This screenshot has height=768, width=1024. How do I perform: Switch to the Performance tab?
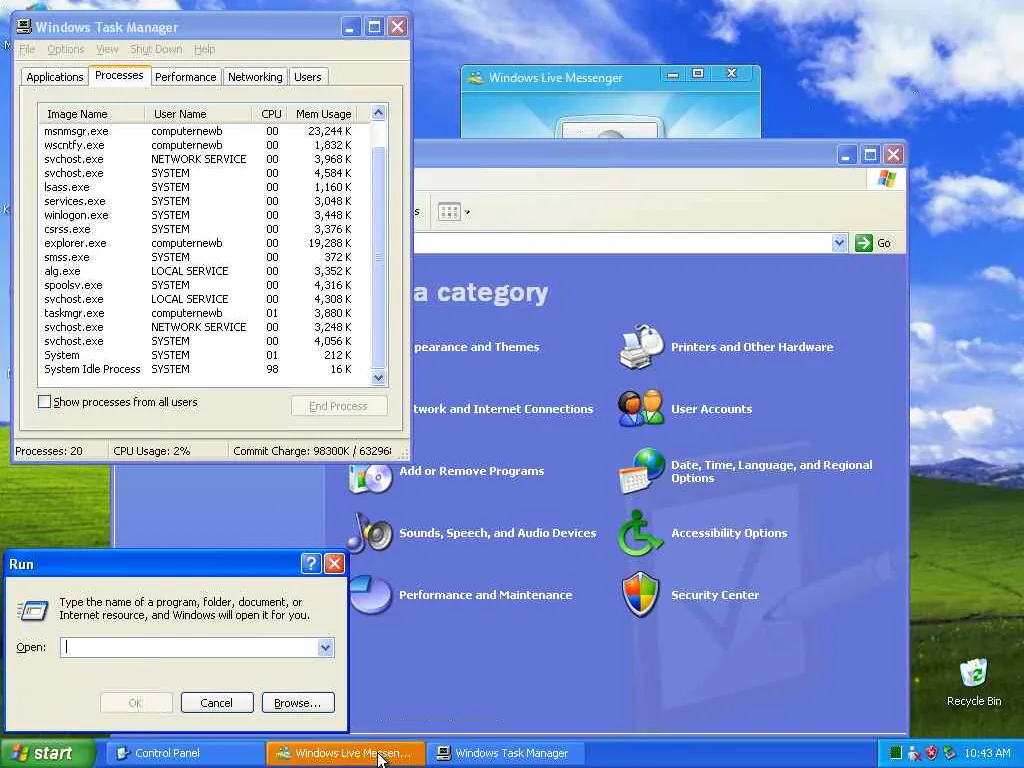pos(185,77)
